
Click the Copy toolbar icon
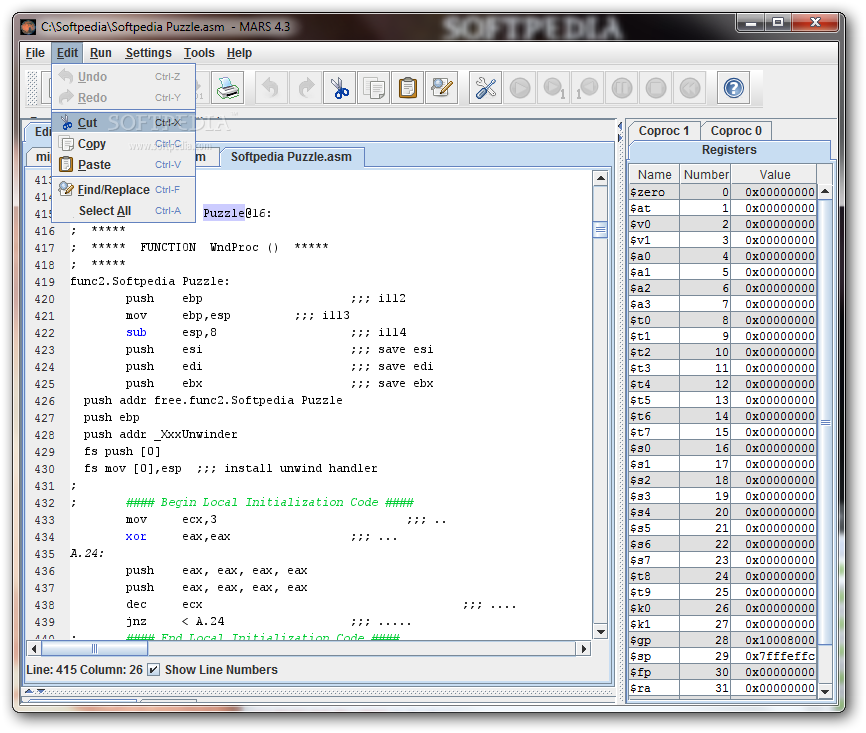click(x=374, y=88)
